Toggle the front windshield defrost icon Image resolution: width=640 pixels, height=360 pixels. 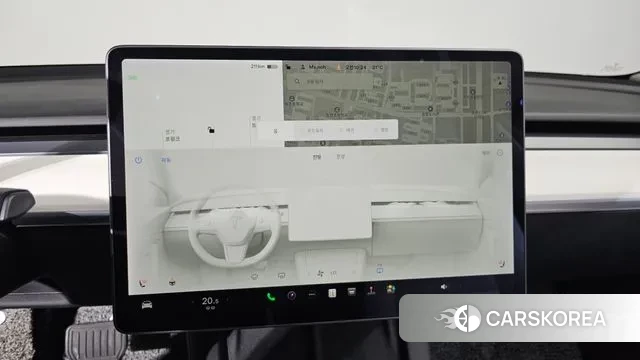(254, 276)
